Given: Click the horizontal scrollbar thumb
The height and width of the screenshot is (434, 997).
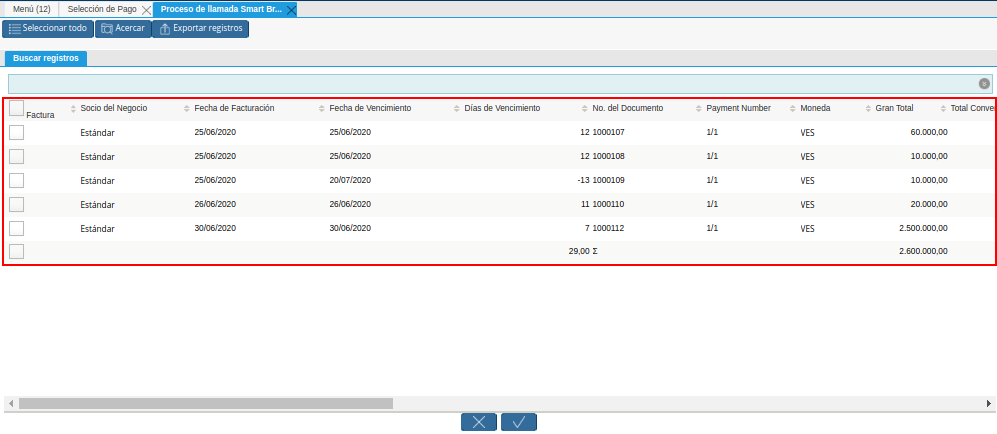Looking at the screenshot, I should pos(206,403).
